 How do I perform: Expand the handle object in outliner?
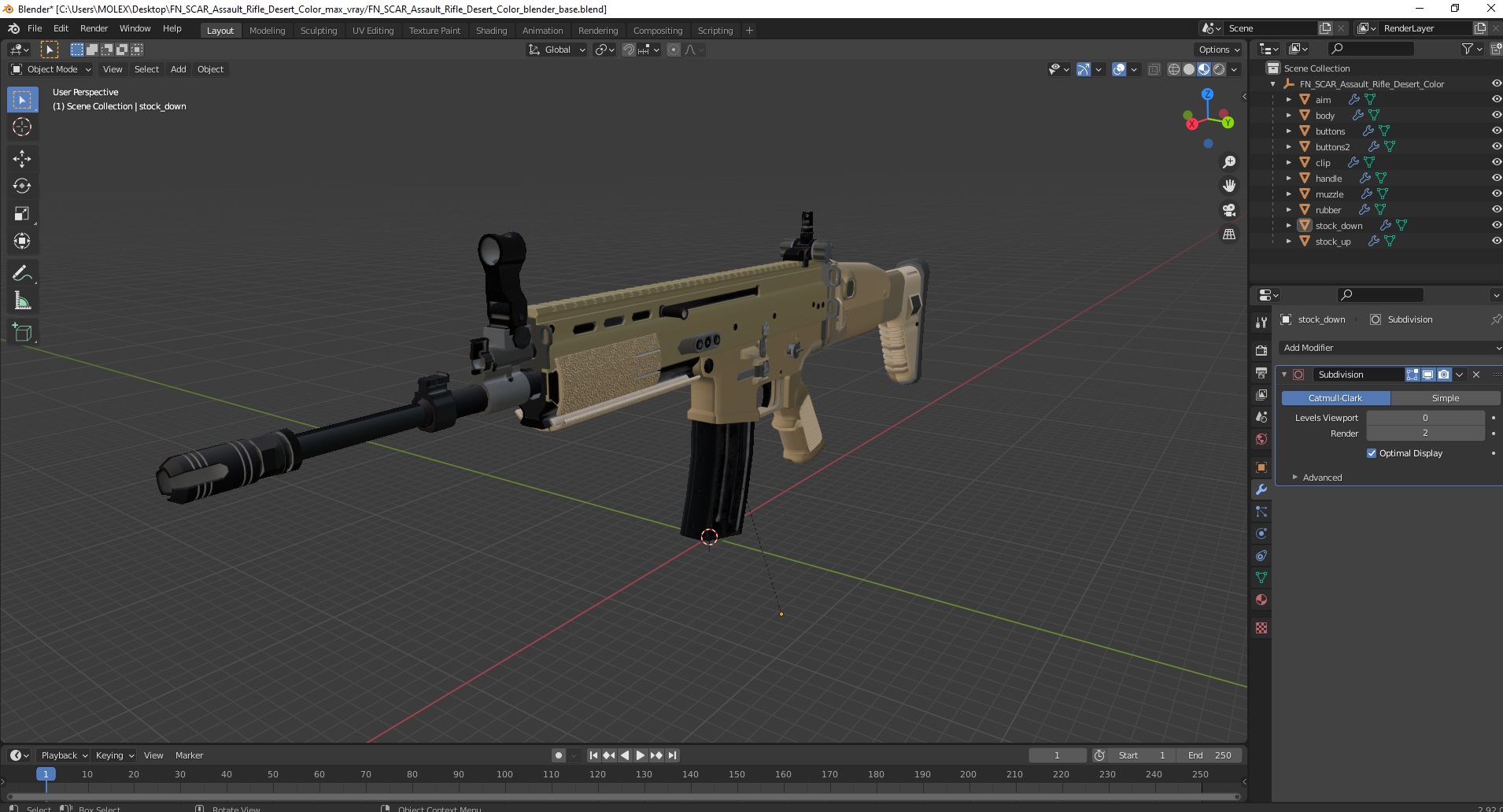[1288, 179]
